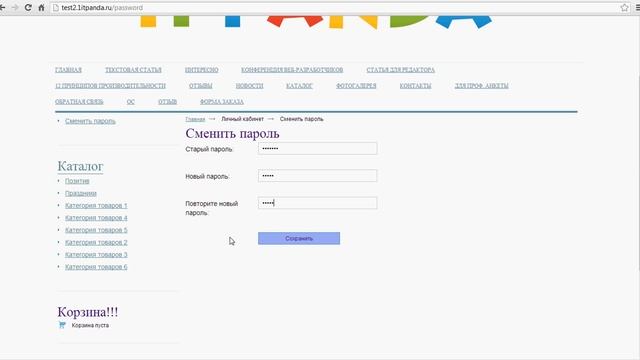Open the КАТАЛОГ menu item
Image resolution: width=640 pixels, height=360 pixels.
(x=299, y=86)
